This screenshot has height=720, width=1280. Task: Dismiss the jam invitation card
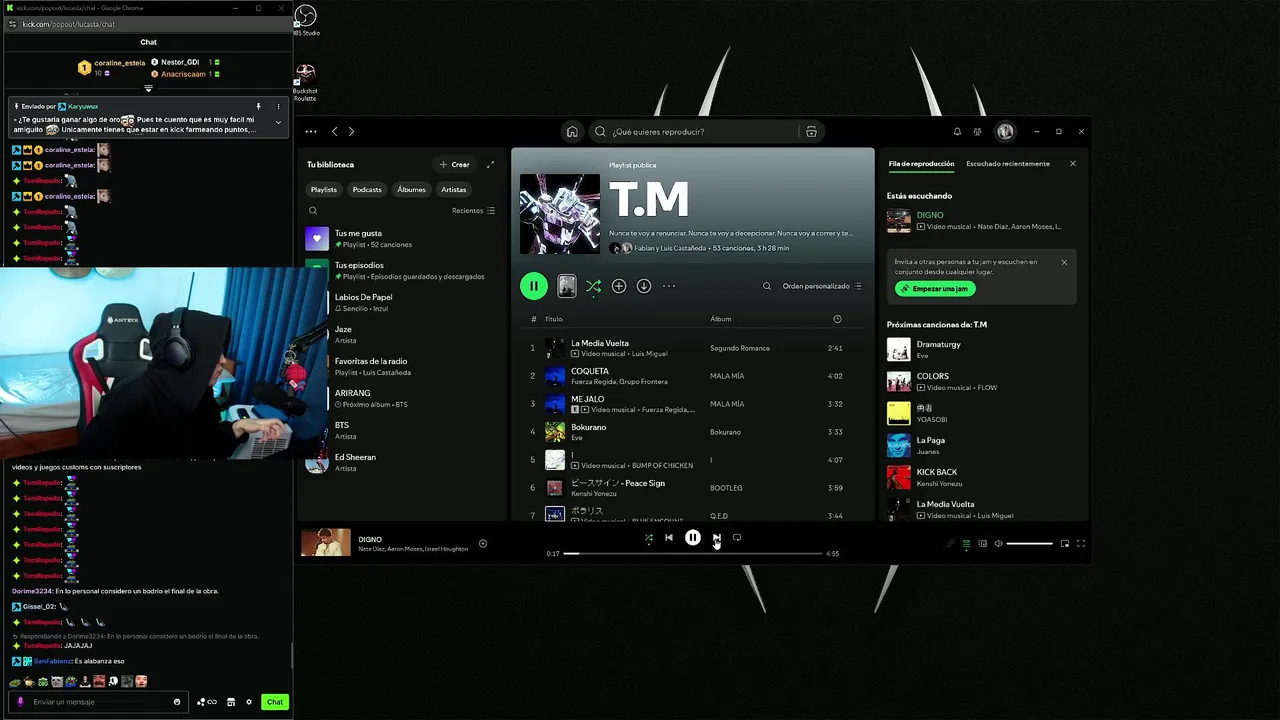[x=1064, y=262]
